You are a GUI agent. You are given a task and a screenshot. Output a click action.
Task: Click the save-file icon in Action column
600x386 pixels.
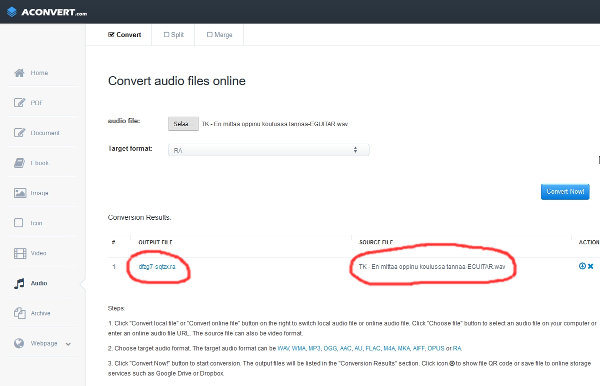[x=582, y=266]
